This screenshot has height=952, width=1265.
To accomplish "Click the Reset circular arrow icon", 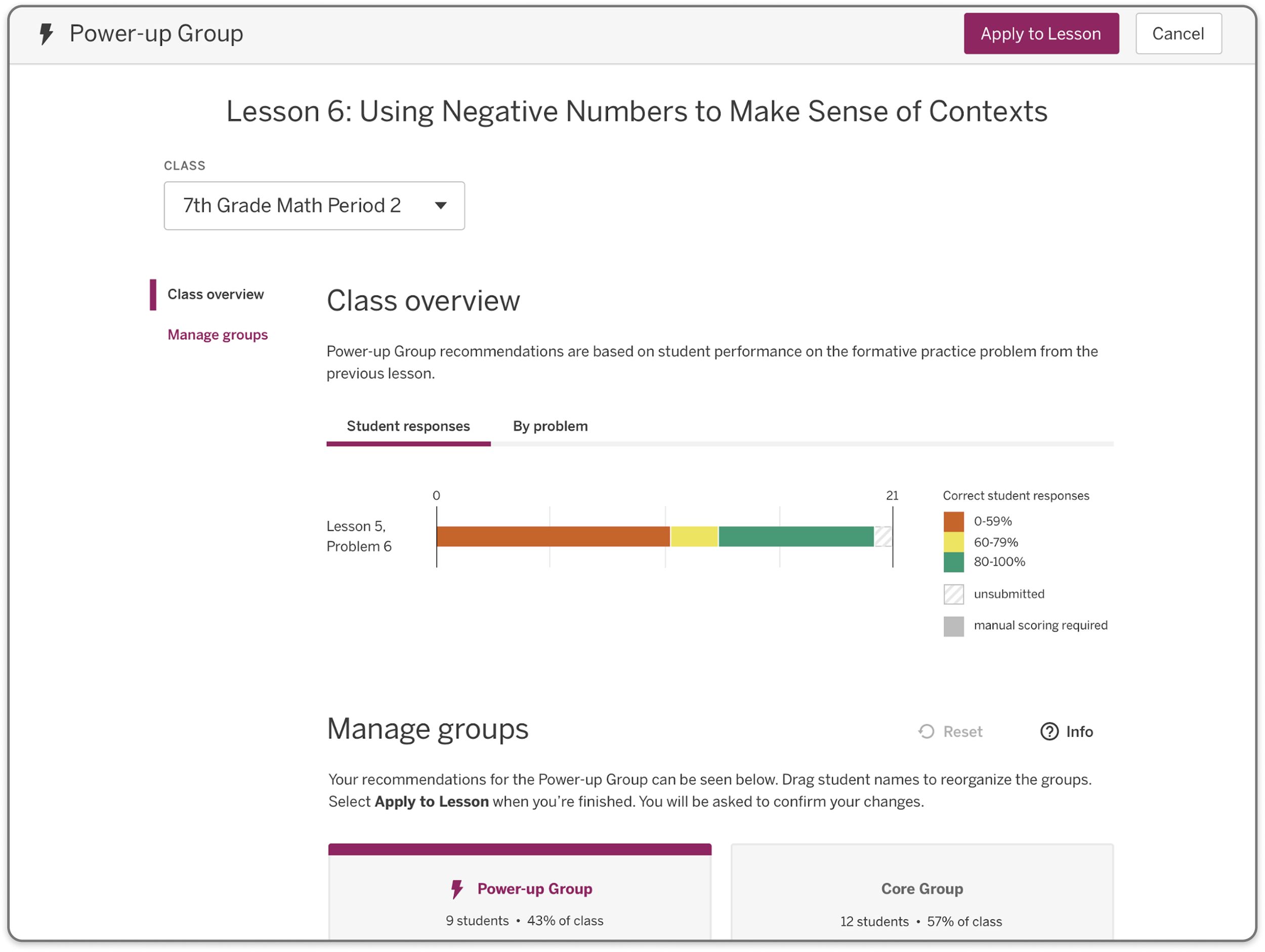I will (926, 731).
